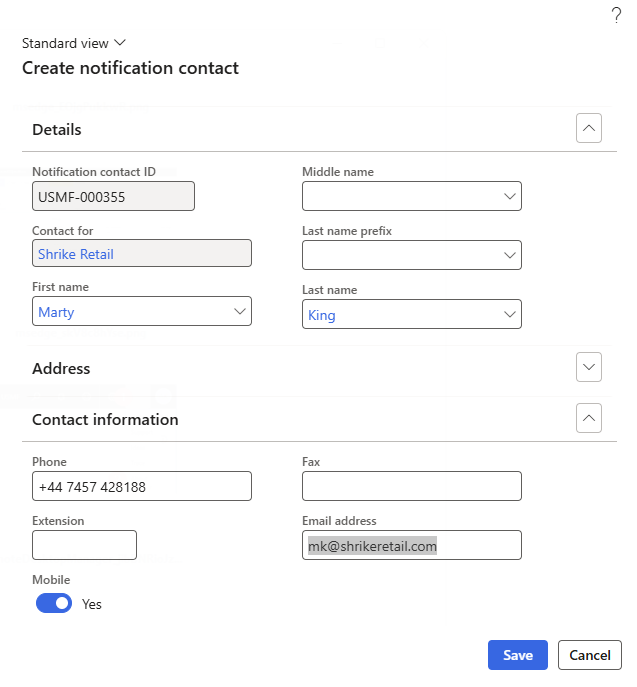
Task: Collapse the Details section
Action: (x=589, y=129)
